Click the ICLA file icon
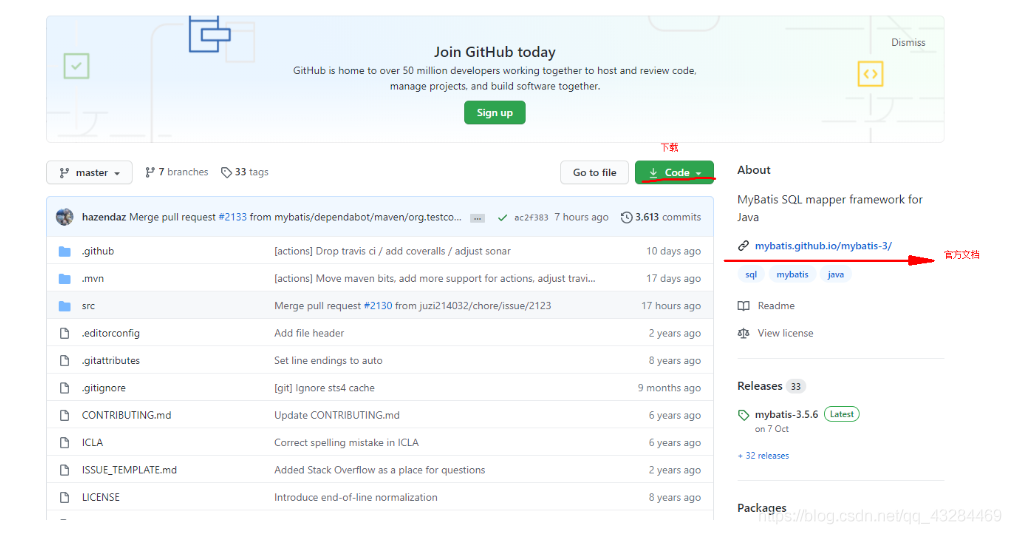This screenshot has height=534, width=1011. [64, 442]
